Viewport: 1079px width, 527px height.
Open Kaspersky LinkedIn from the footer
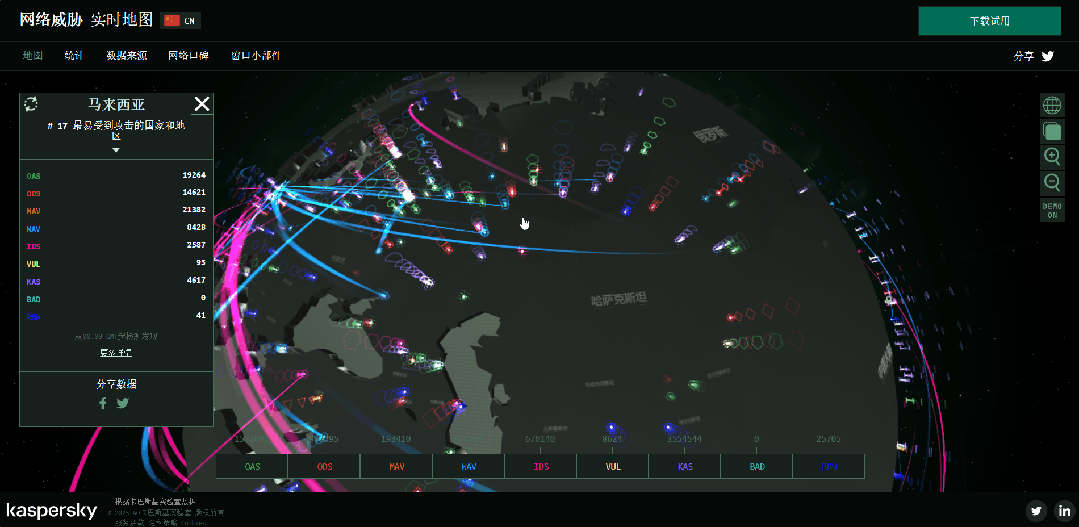pyautogui.click(x=1065, y=510)
